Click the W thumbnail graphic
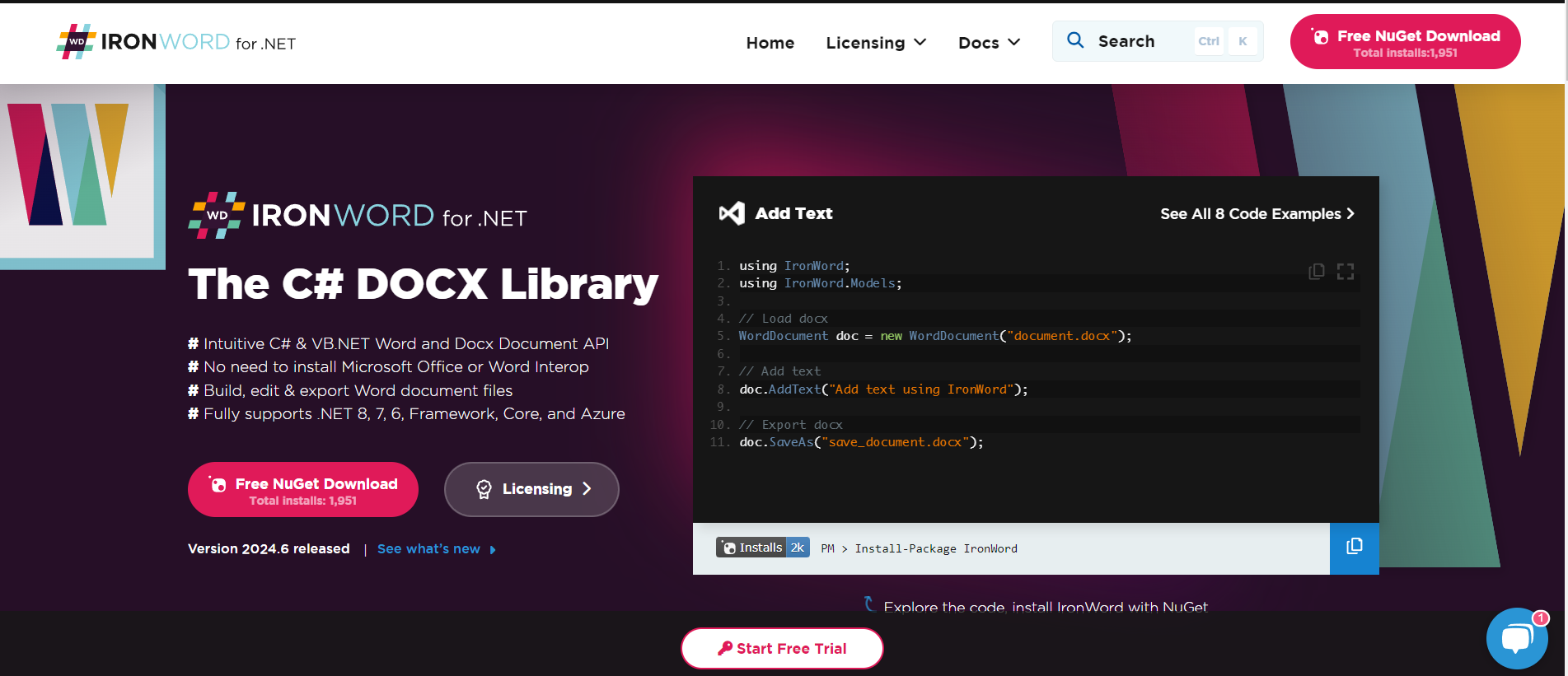 coord(82,175)
